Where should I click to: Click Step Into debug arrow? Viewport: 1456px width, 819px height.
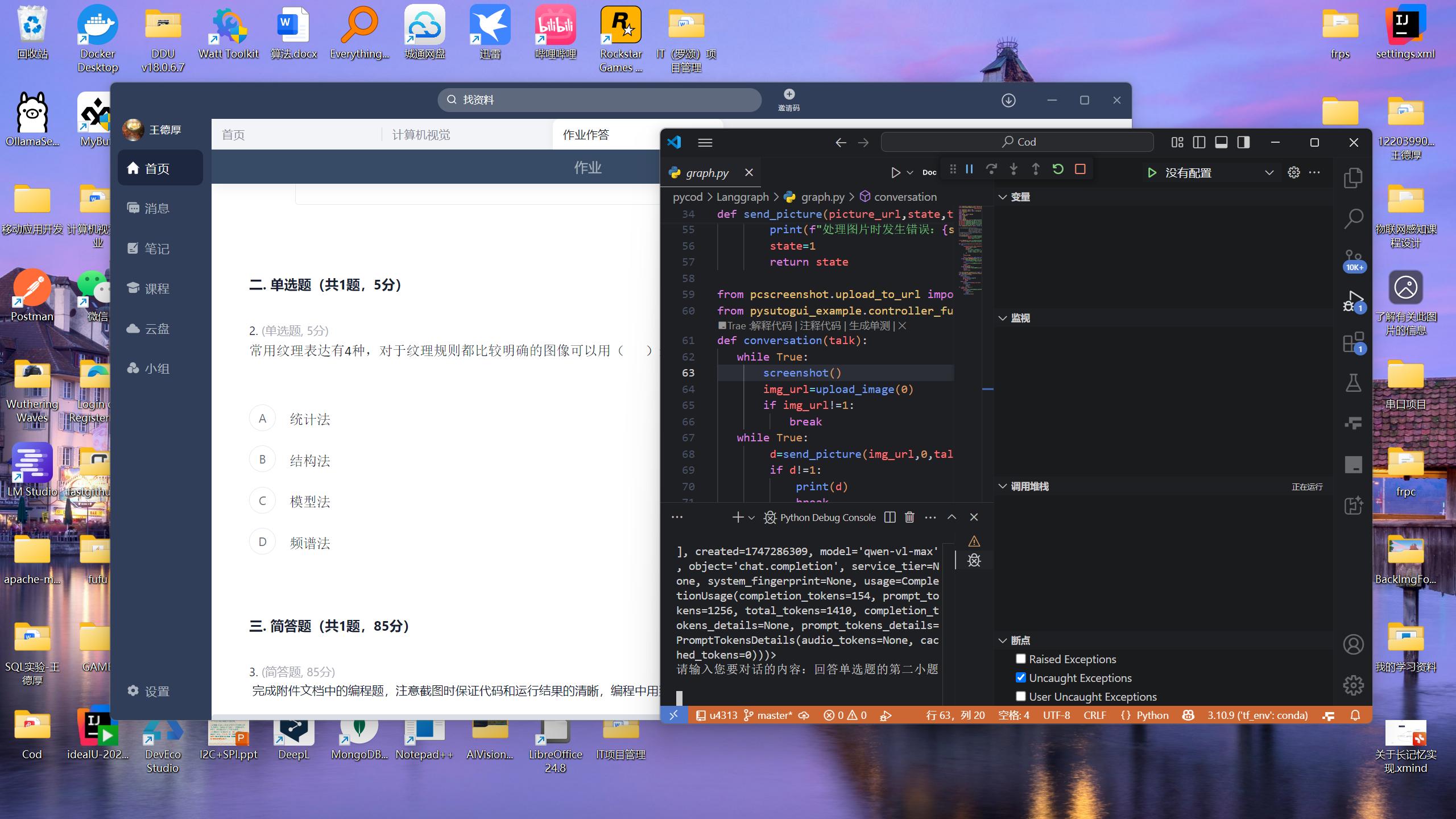pos(1014,169)
